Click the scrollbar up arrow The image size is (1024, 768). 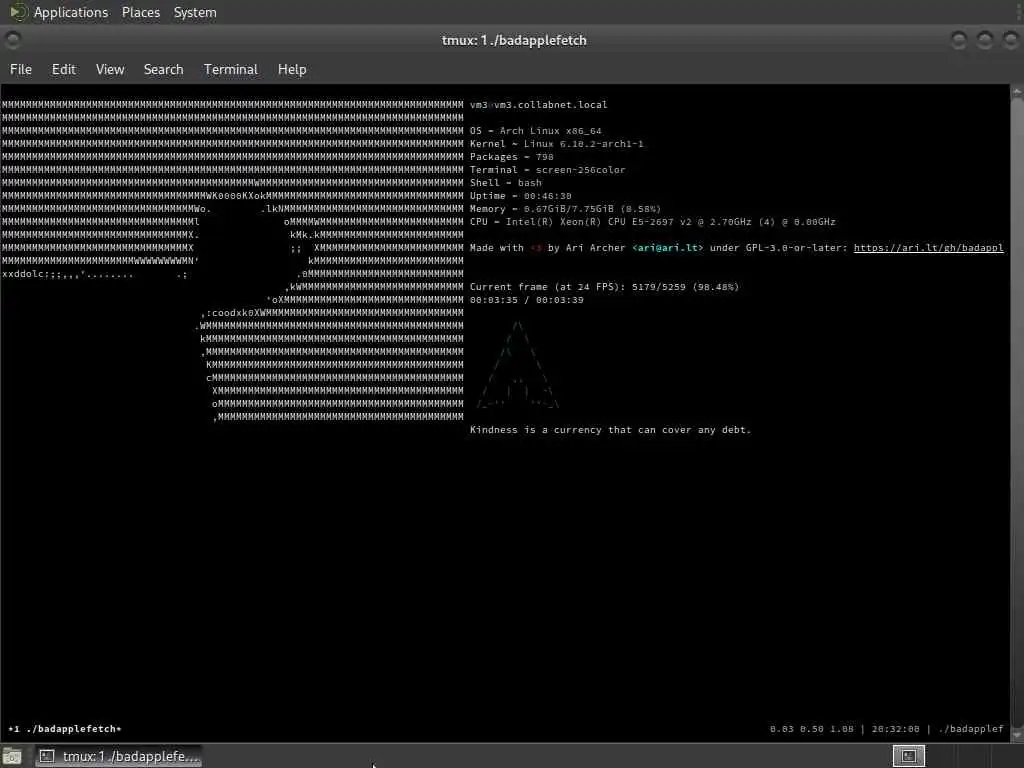[x=1017, y=92]
